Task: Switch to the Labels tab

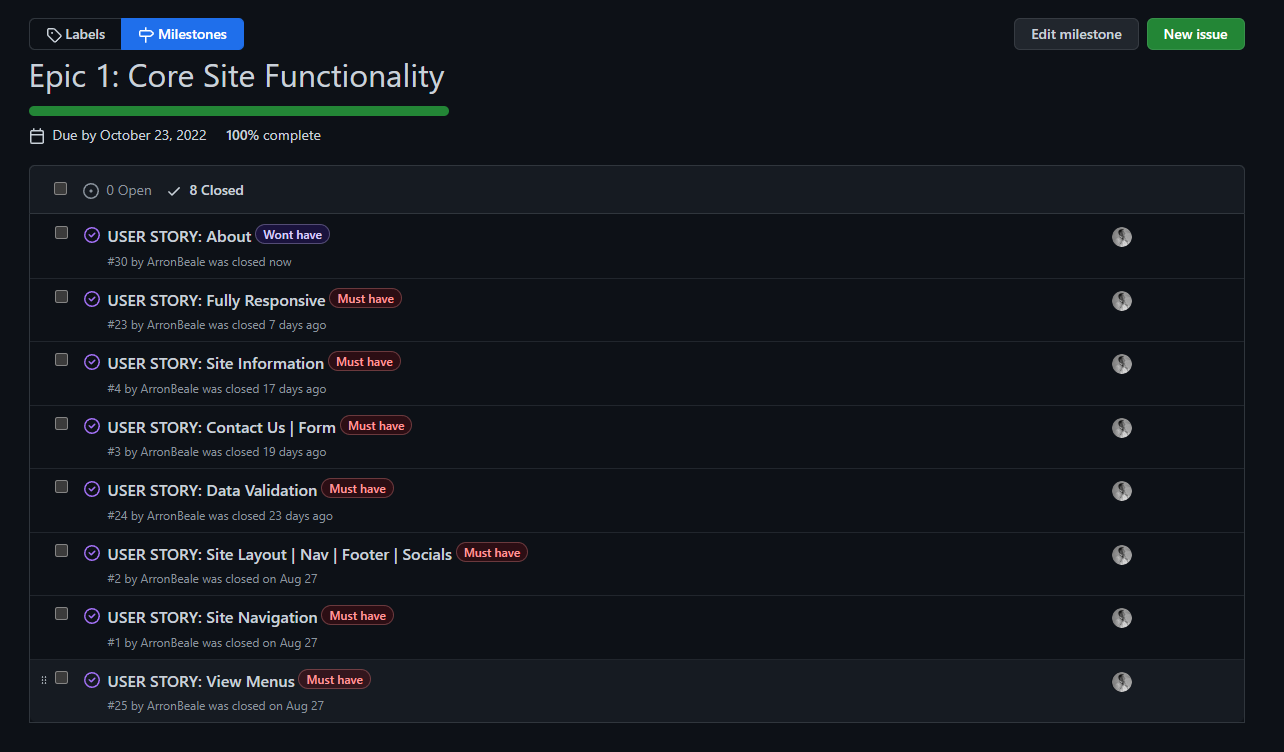Action: [75, 34]
